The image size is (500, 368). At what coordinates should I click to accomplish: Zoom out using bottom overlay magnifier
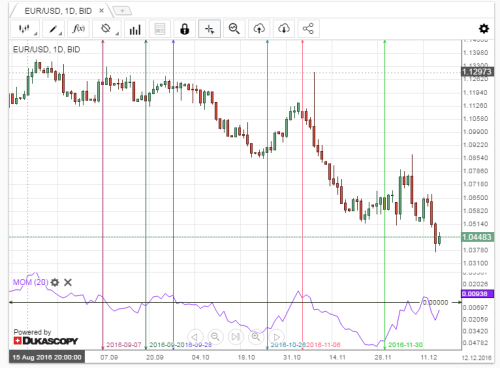215,337
